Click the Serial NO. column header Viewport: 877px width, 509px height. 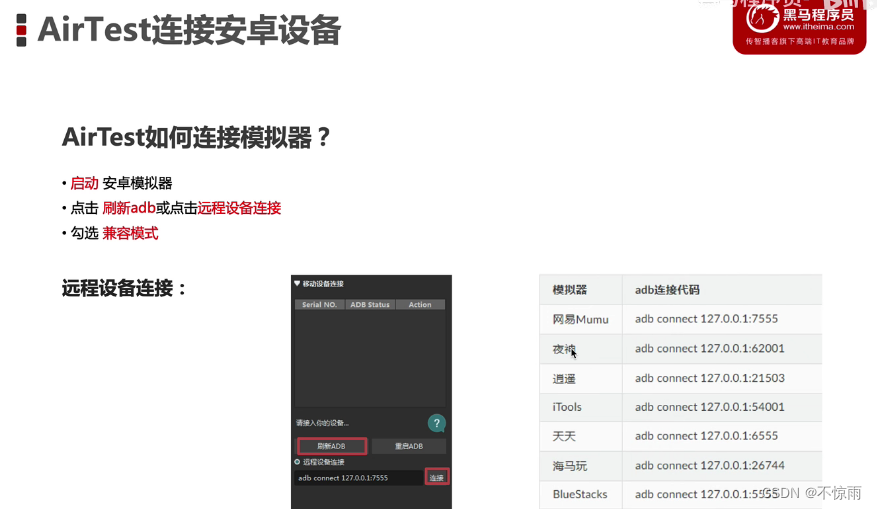pyautogui.click(x=319, y=304)
